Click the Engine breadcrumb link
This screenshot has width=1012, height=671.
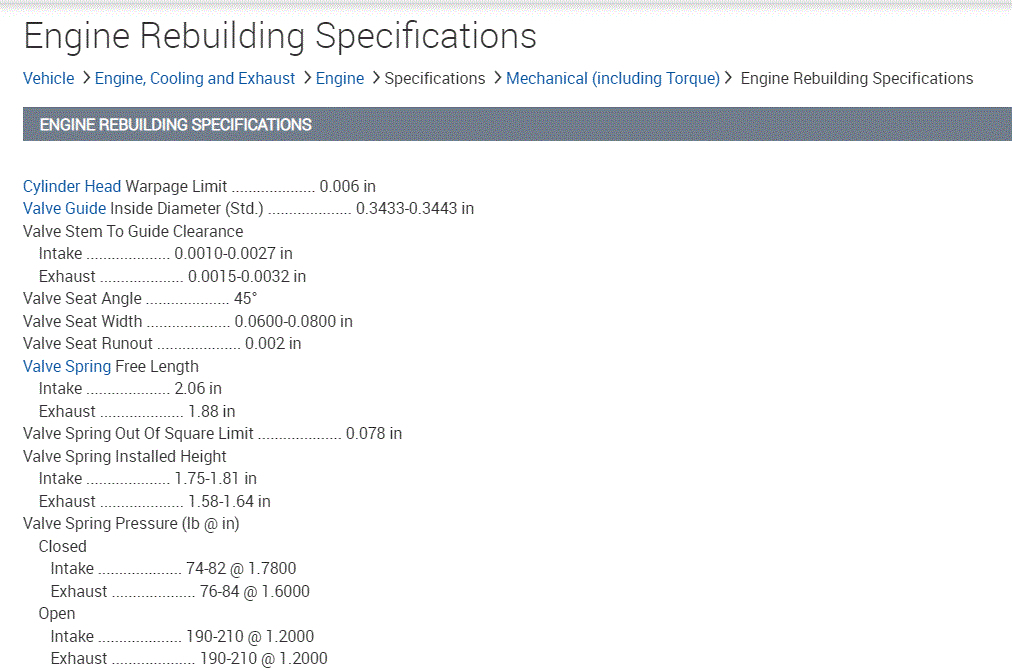340,78
